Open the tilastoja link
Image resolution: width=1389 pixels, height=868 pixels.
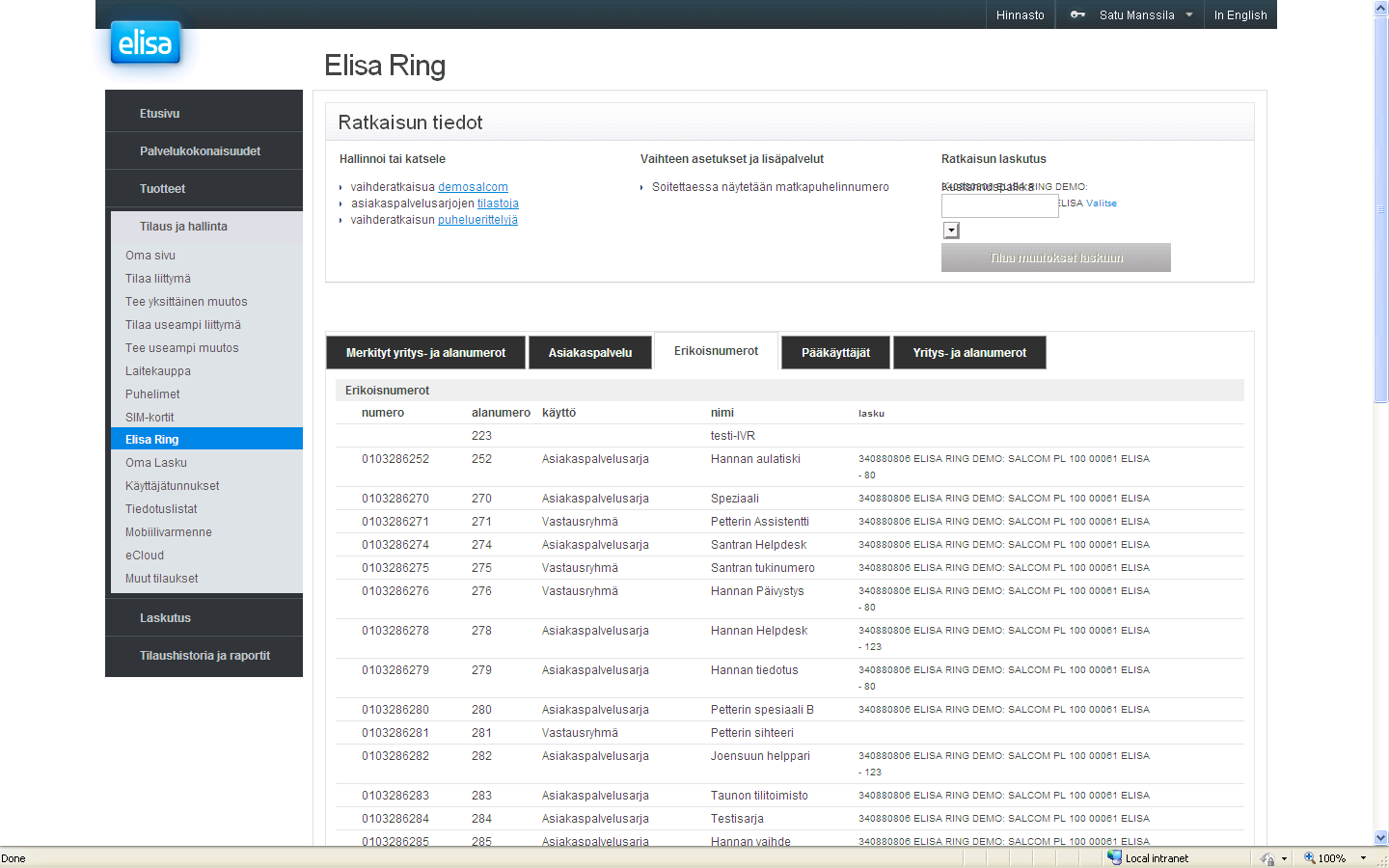pos(498,203)
